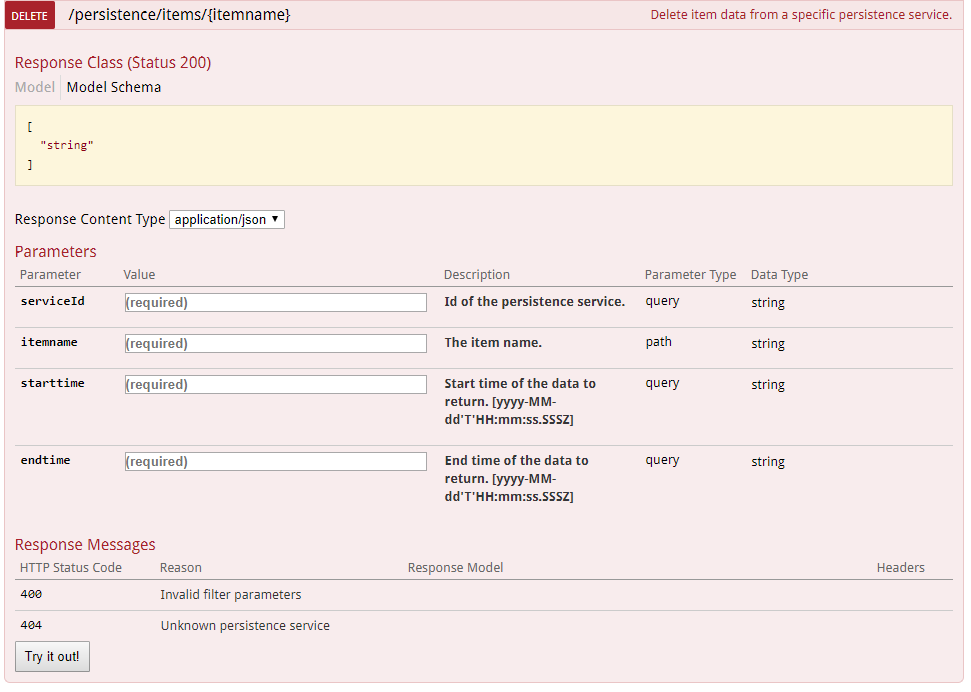Viewport: 971px width, 692px height.
Task: Click into the itemname input field
Action: [275, 343]
